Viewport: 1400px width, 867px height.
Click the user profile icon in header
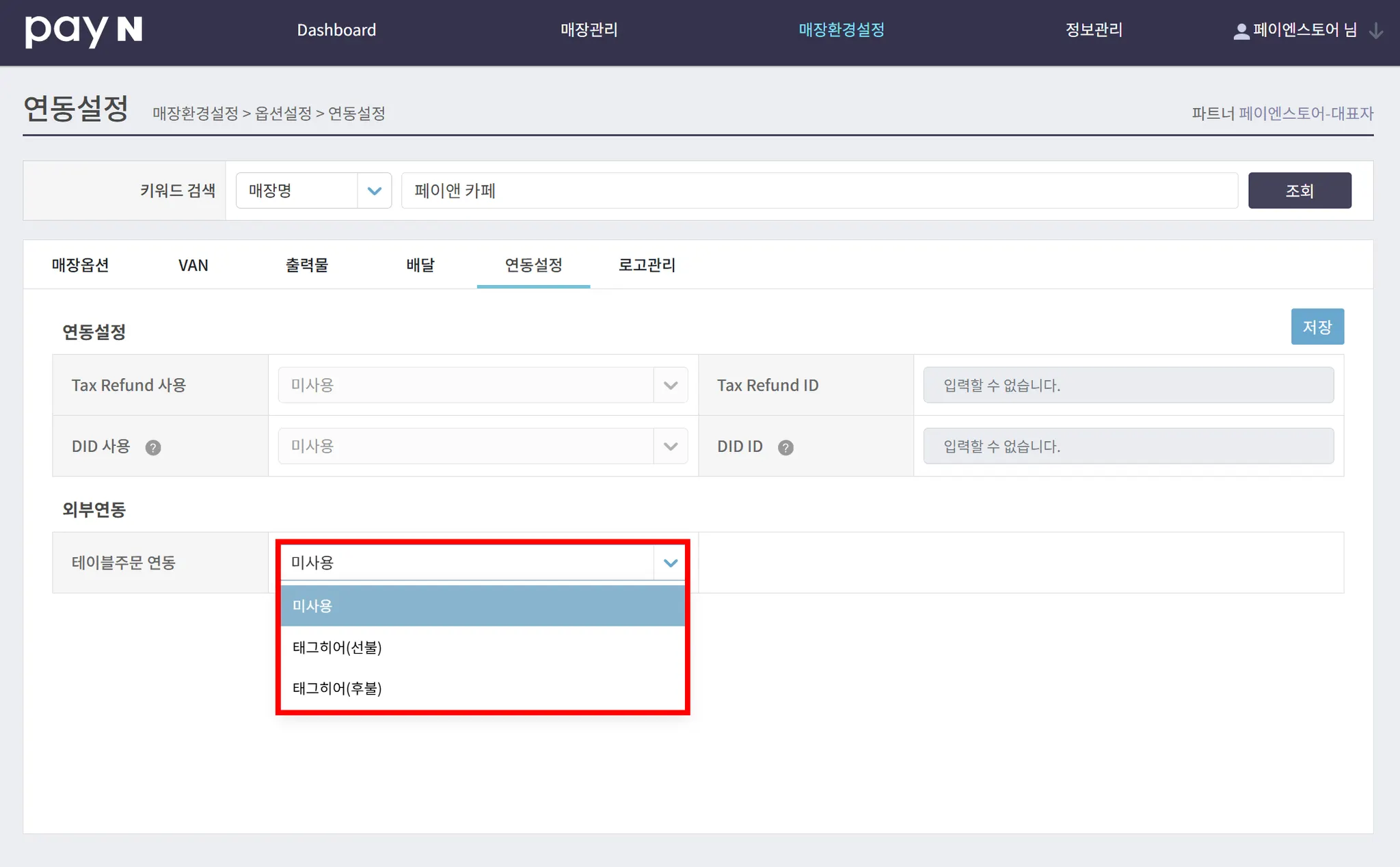[1241, 31]
